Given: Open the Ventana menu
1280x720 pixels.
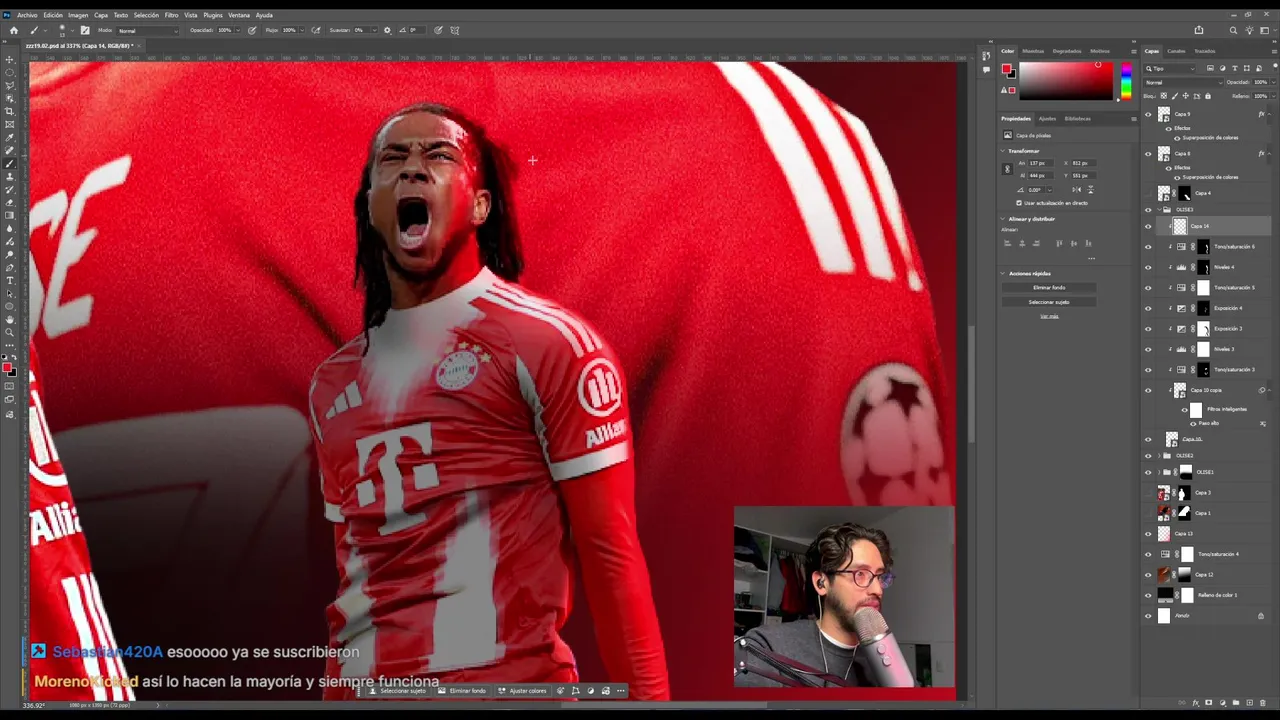Looking at the screenshot, I should (239, 15).
